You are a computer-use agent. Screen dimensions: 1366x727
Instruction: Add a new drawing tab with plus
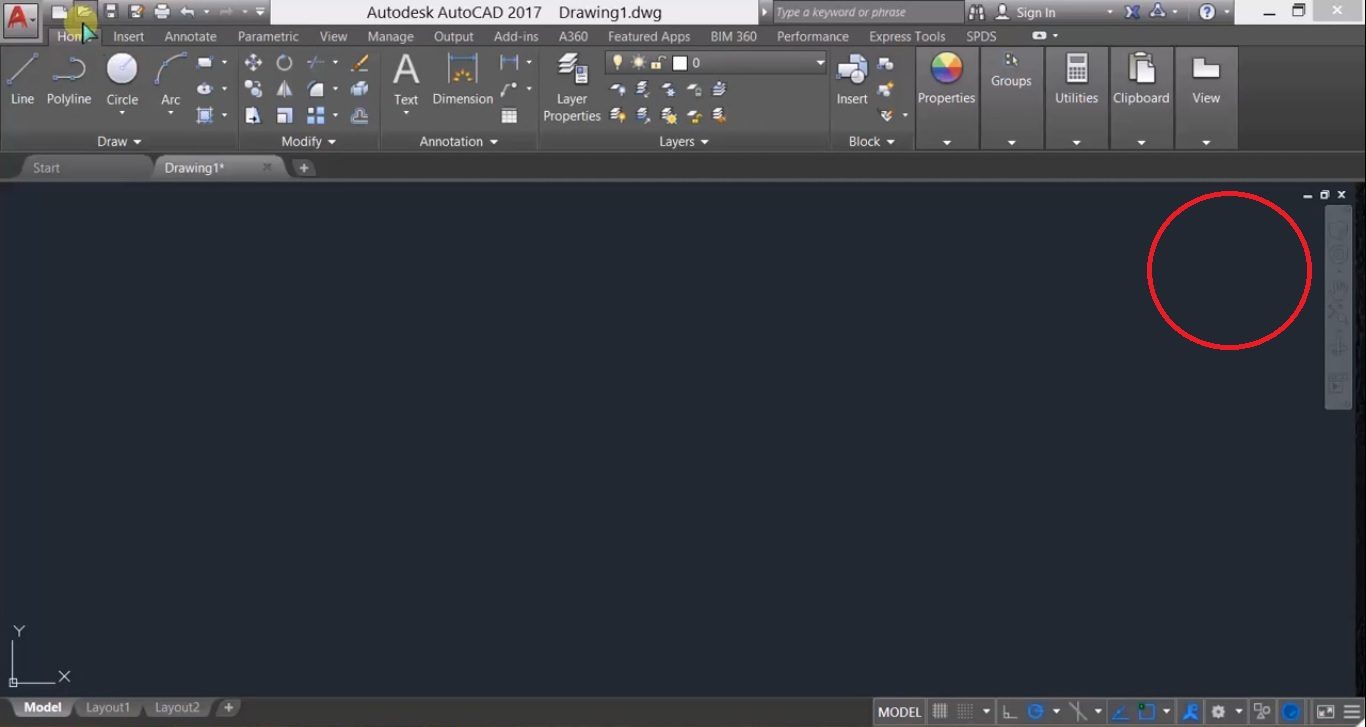[x=304, y=168]
